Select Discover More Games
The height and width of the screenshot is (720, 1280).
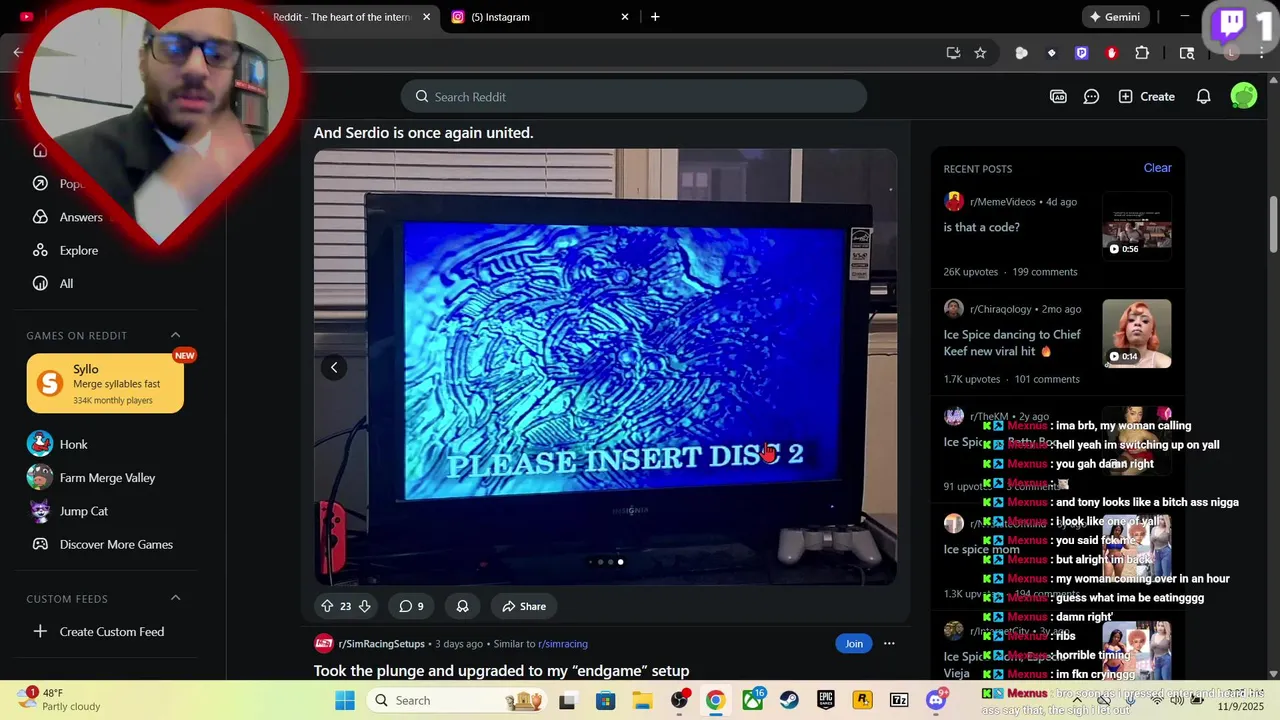pyautogui.click(x=116, y=545)
